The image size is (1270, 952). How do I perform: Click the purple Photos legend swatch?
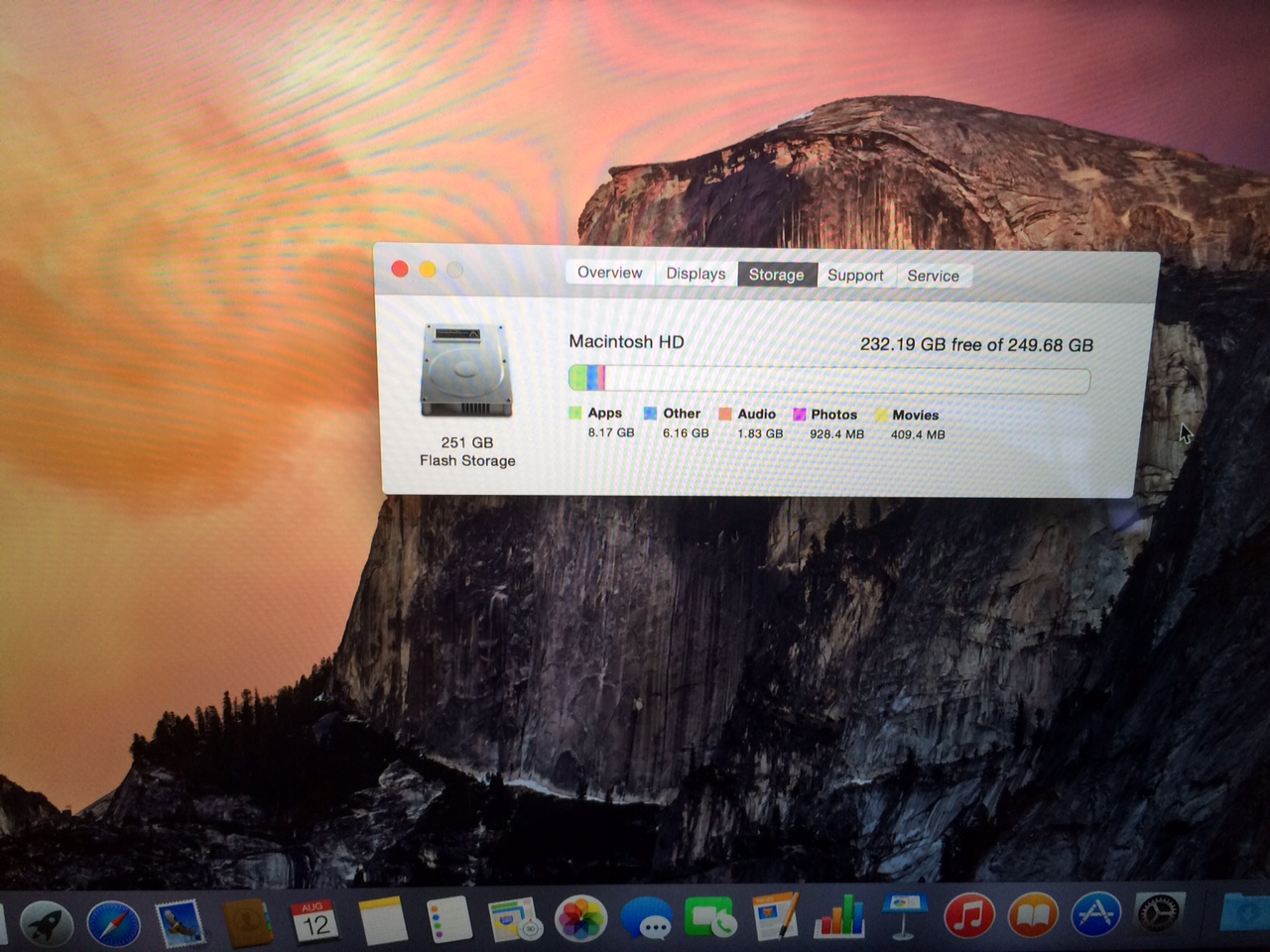799,415
